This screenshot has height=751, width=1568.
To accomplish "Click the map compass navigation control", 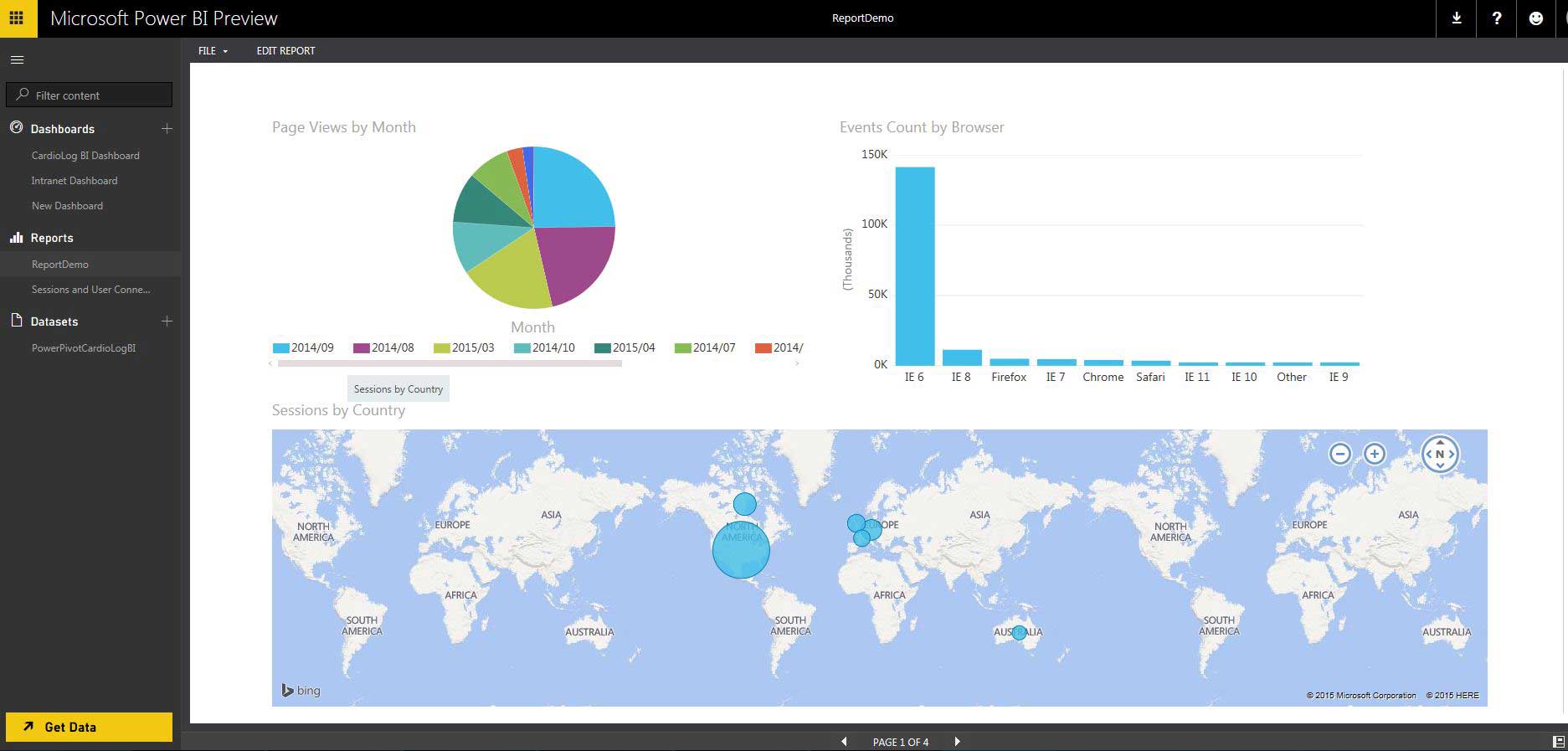I will (1440, 454).
